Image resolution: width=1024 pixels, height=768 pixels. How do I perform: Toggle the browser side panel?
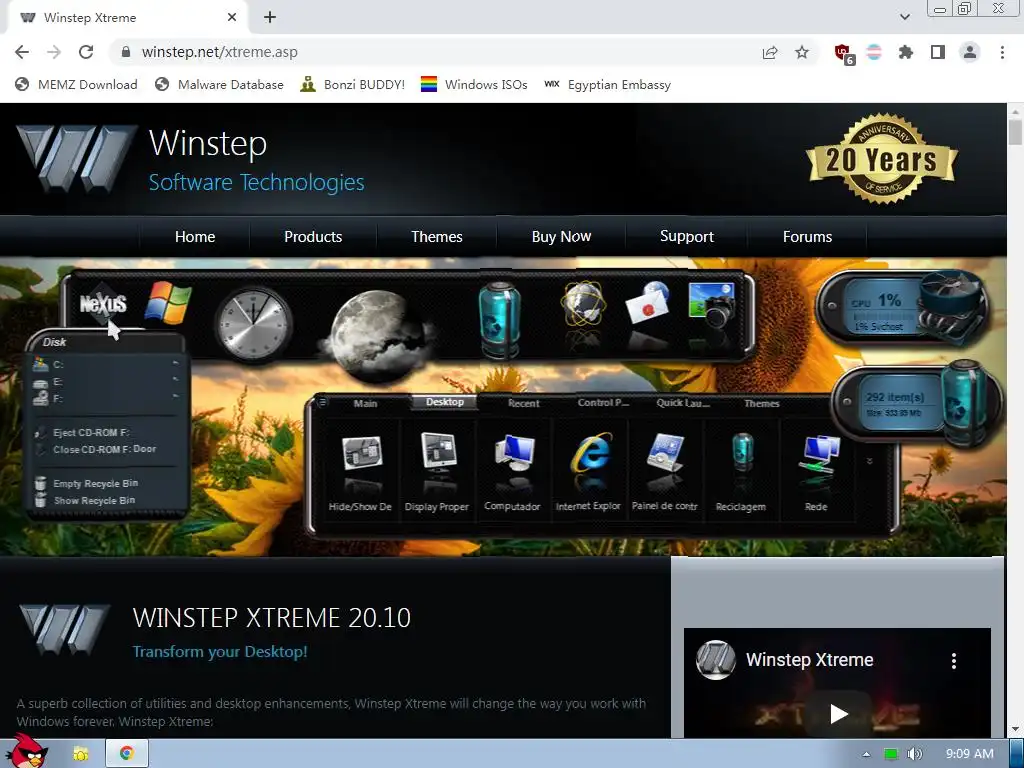click(x=938, y=52)
